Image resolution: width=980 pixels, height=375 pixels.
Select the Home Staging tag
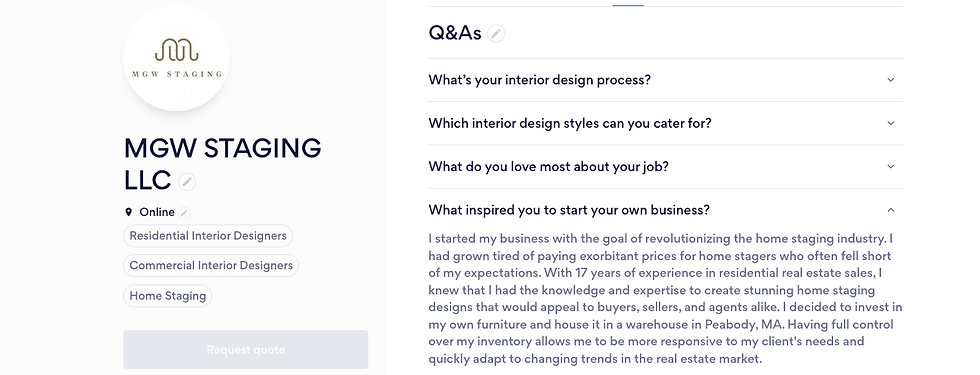(168, 296)
